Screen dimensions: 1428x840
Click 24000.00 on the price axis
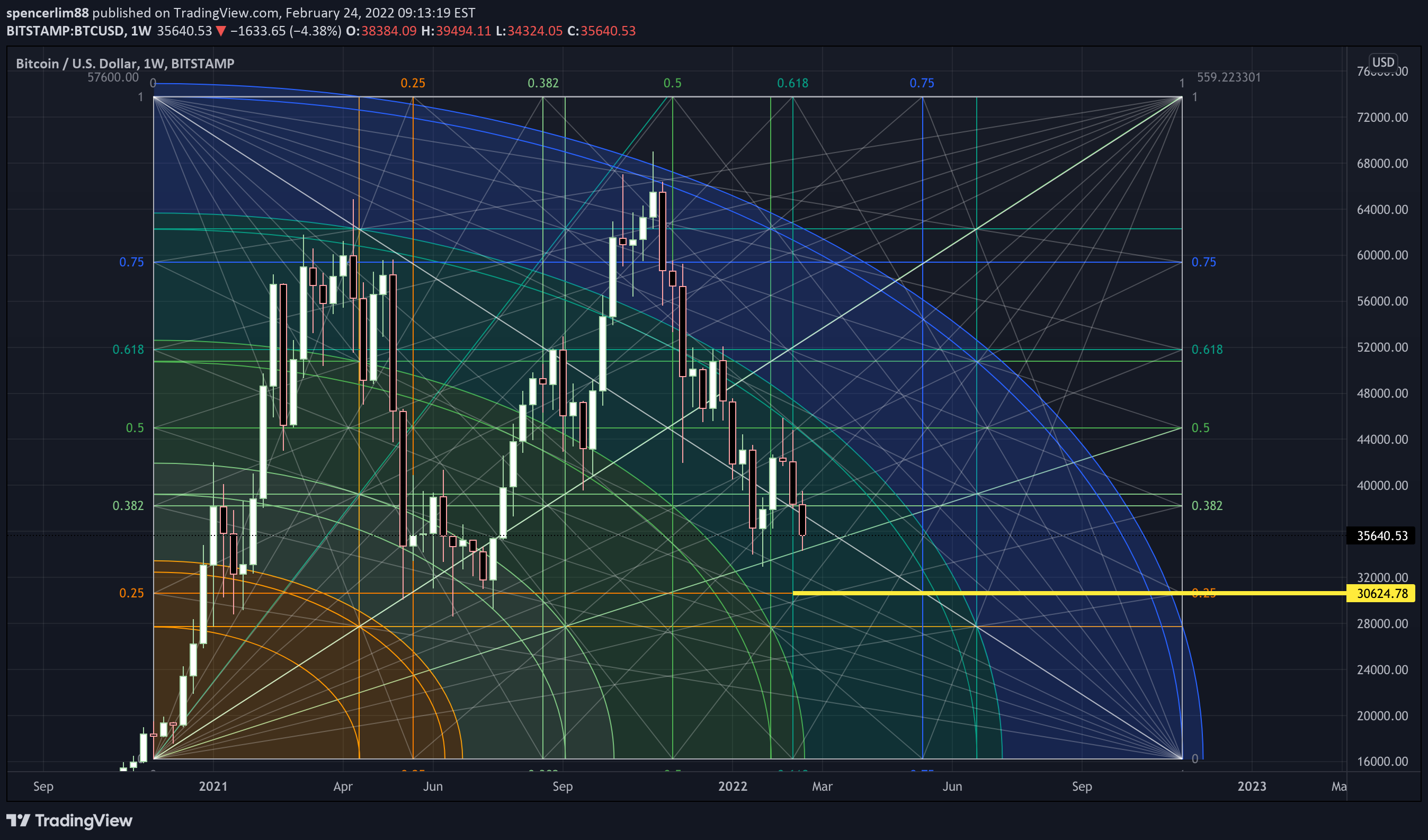click(x=1382, y=669)
